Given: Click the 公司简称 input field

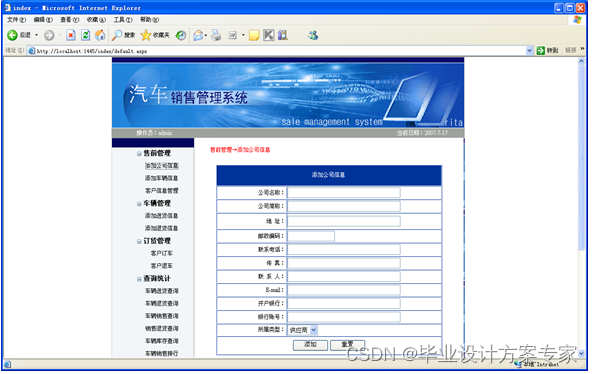Looking at the screenshot, I should 344,206.
